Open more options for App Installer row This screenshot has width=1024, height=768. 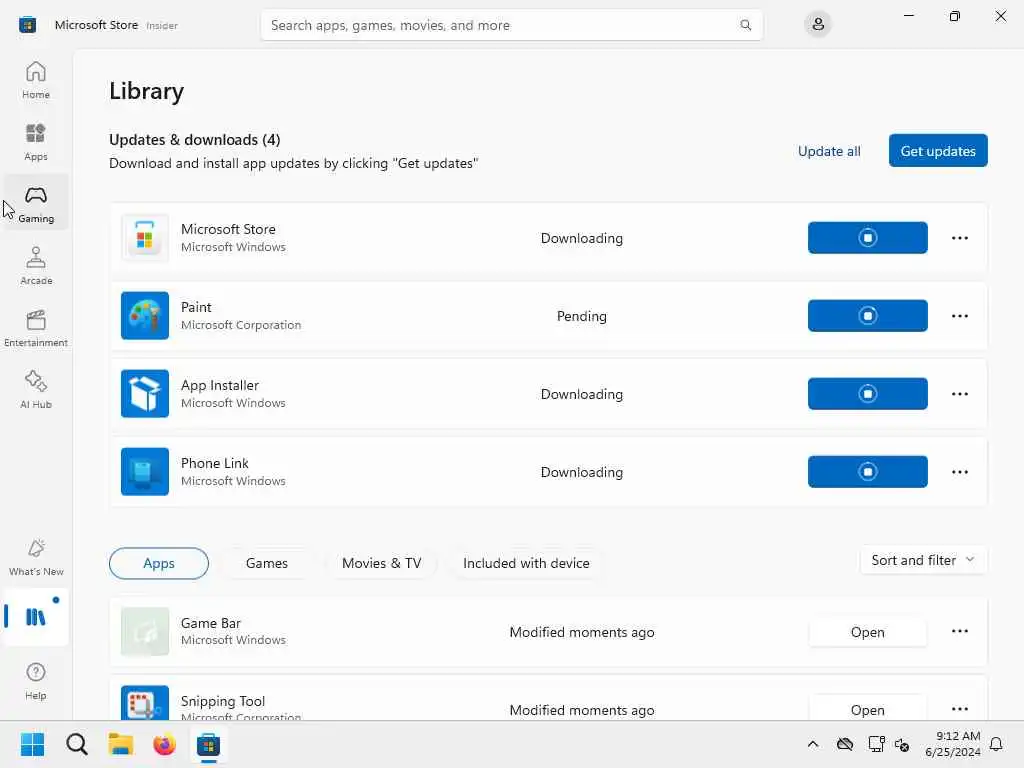(959, 394)
